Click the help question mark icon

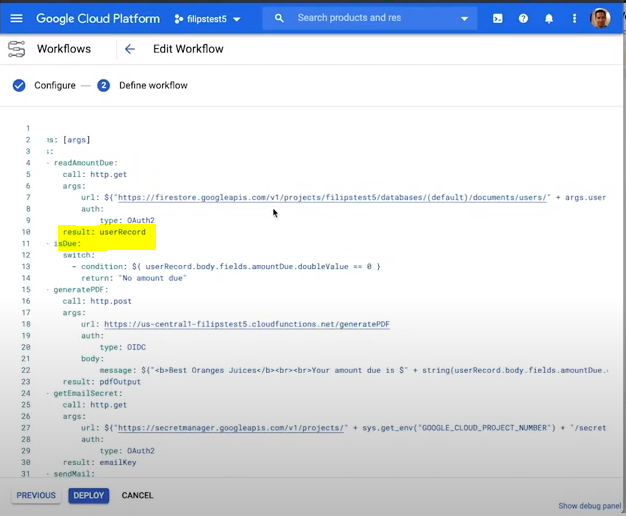pyautogui.click(x=523, y=18)
